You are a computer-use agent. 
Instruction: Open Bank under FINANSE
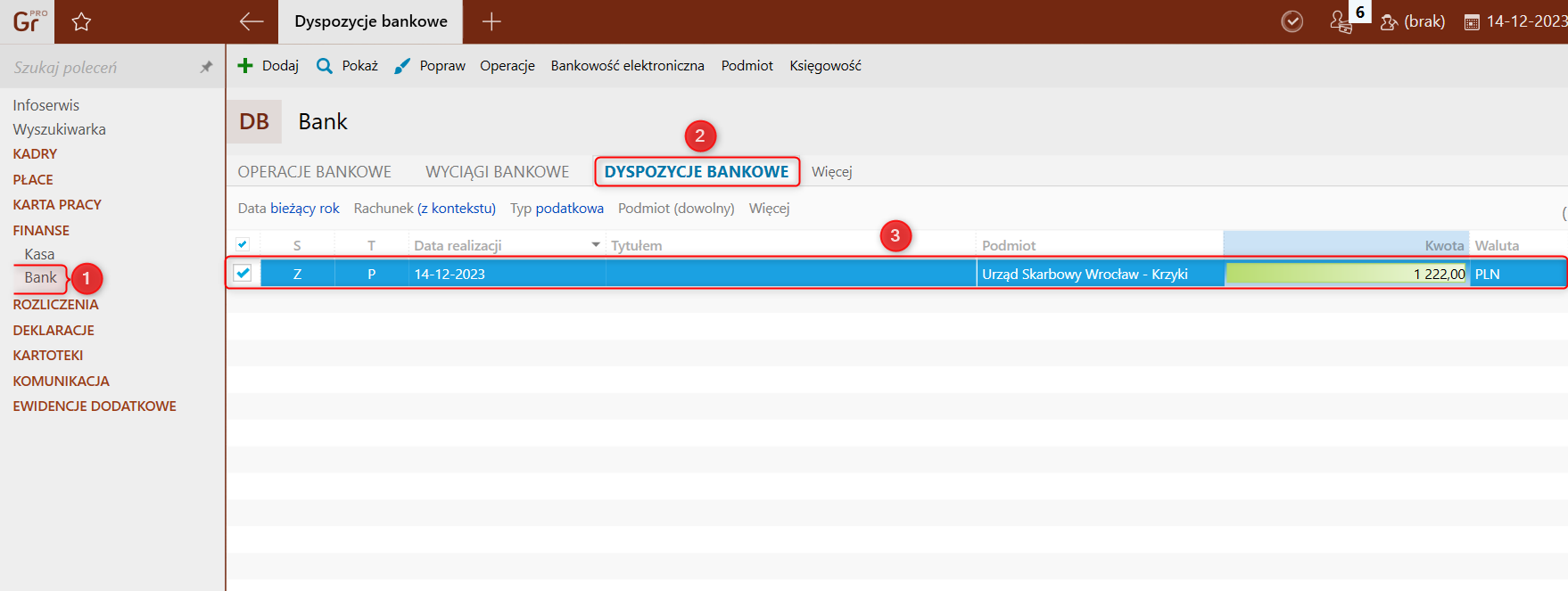pos(40,278)
